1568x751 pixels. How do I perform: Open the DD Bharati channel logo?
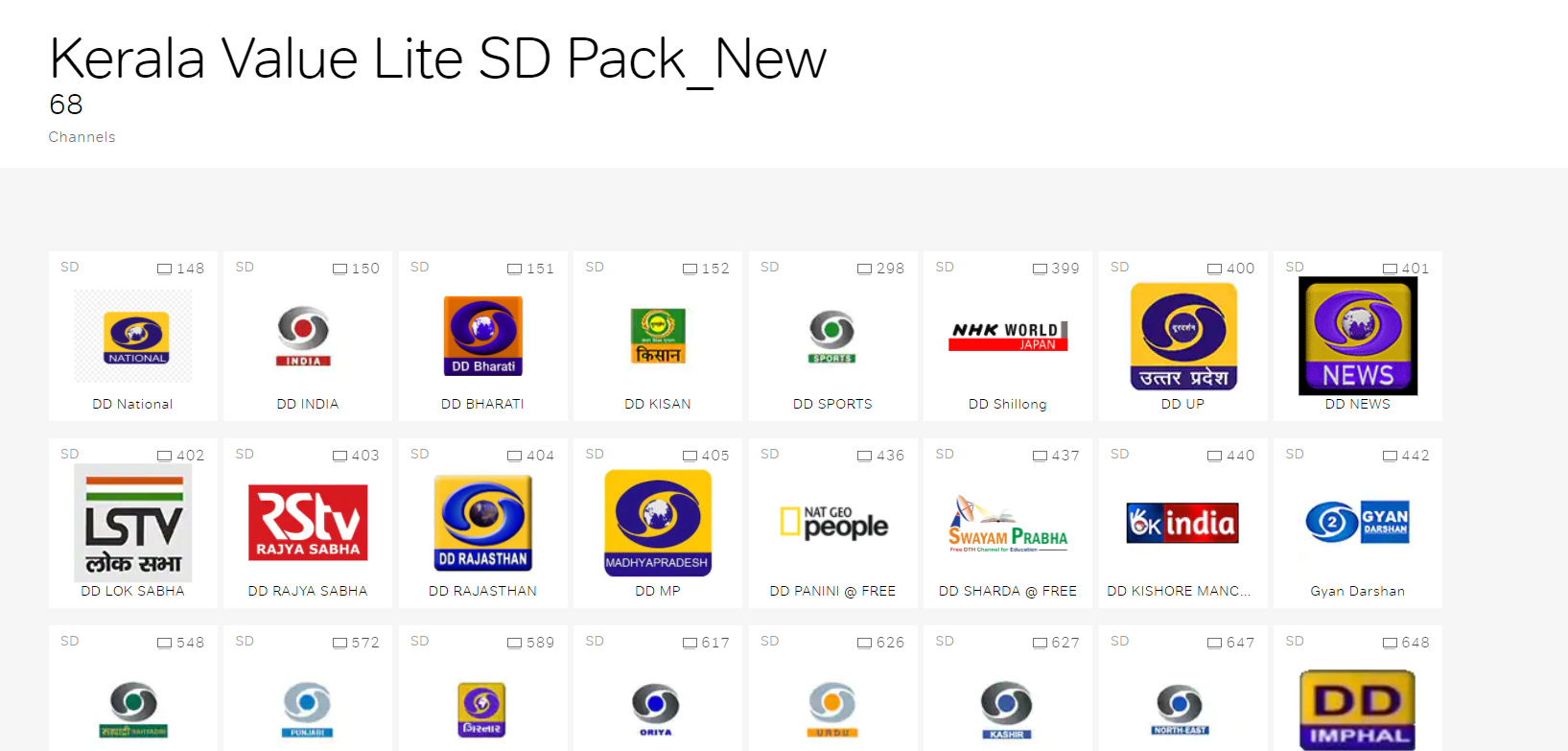483,336
